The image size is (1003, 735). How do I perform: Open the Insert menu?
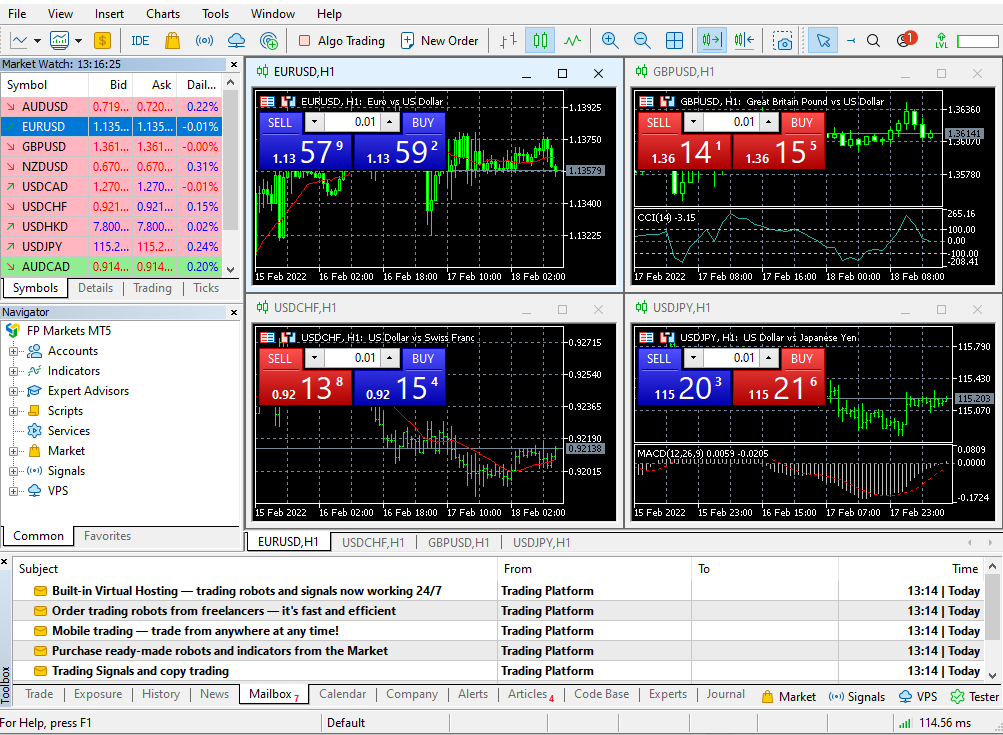[109, 13]
